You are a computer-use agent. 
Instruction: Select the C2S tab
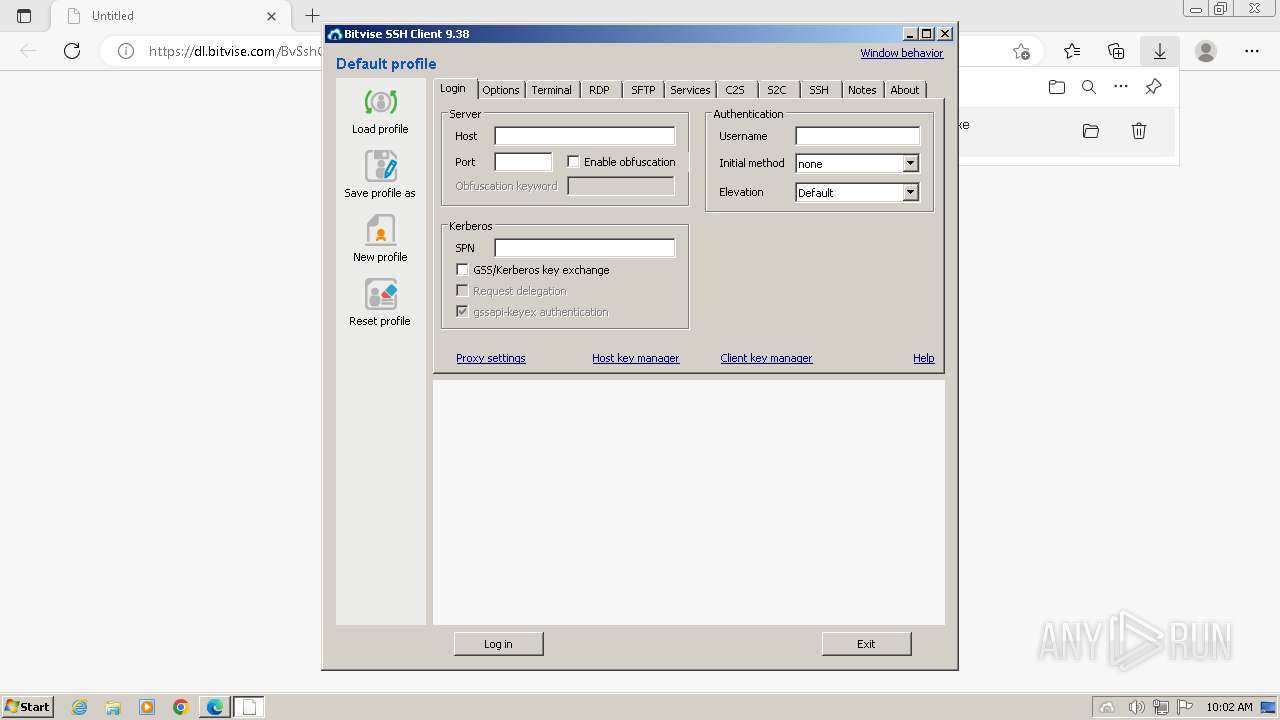(x=735, y=90)
